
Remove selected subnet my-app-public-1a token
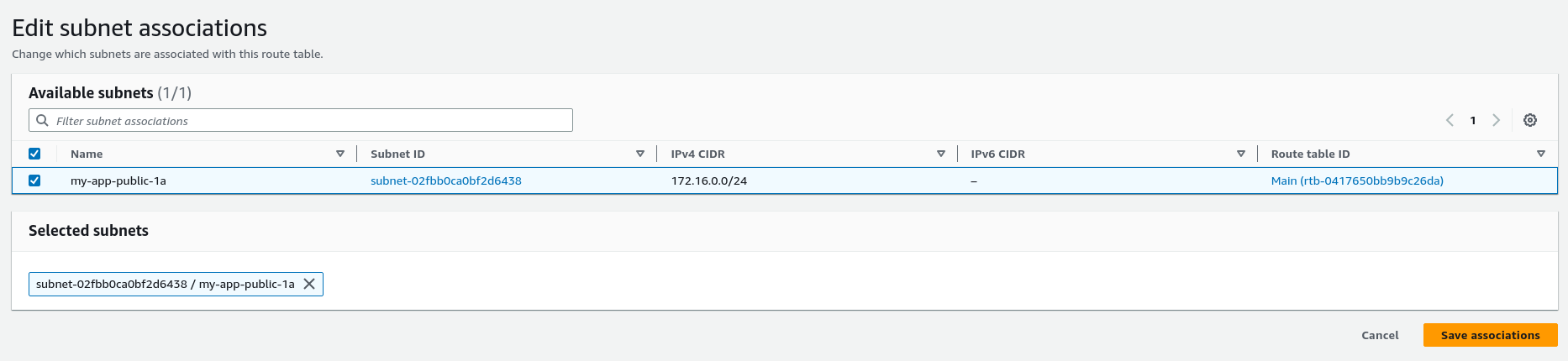pyautogui.click(x=309, y=284)
